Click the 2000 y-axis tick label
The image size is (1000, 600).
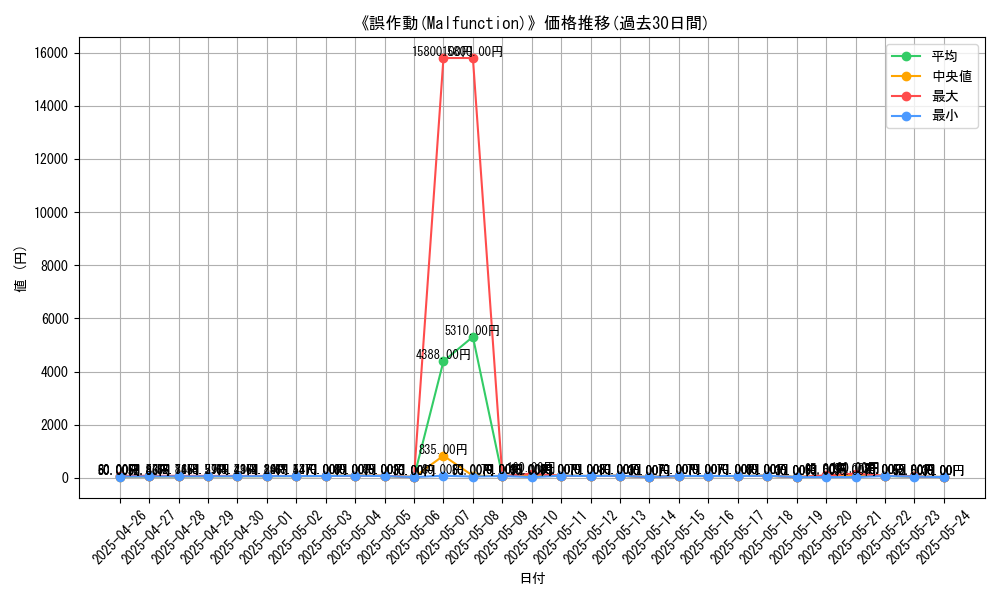click(55, 425)
